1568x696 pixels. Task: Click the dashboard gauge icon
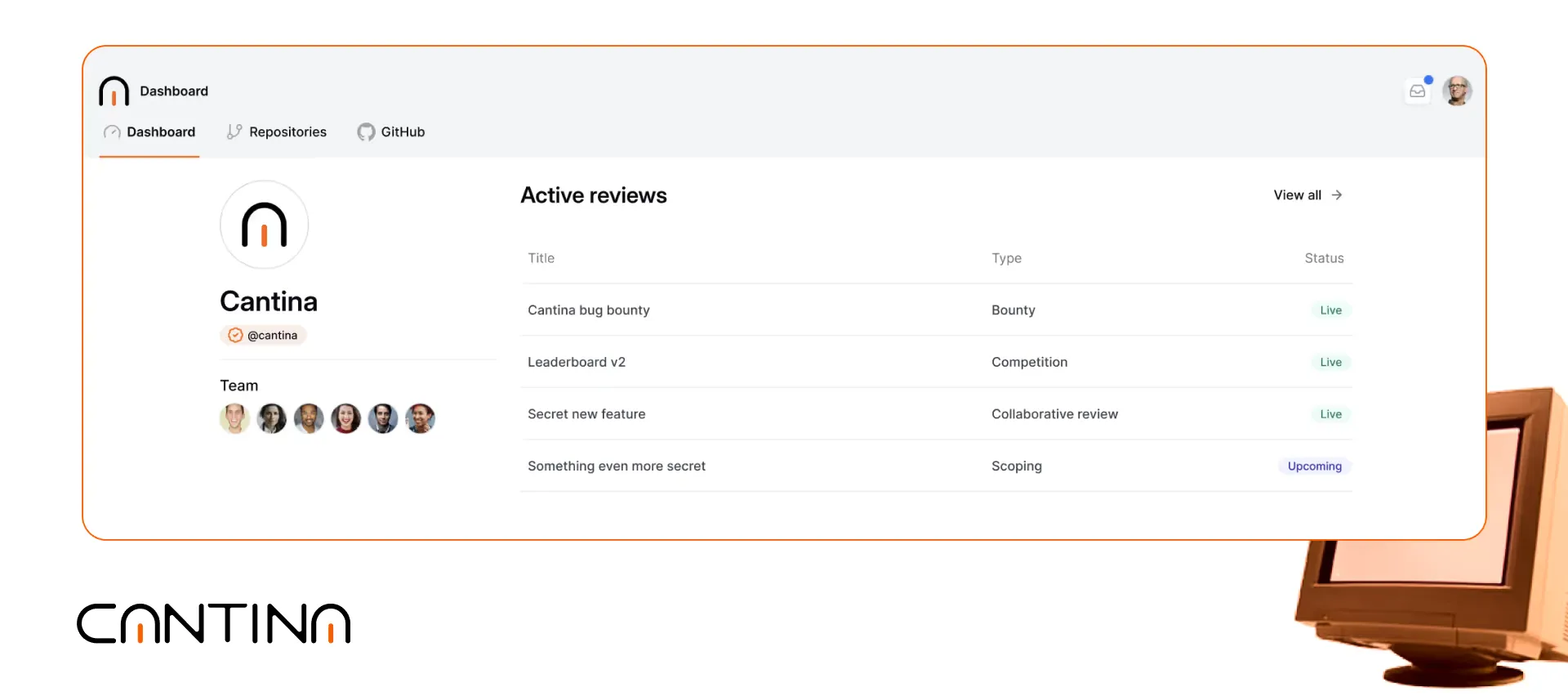pyautogui.click(x=112, y=132)
